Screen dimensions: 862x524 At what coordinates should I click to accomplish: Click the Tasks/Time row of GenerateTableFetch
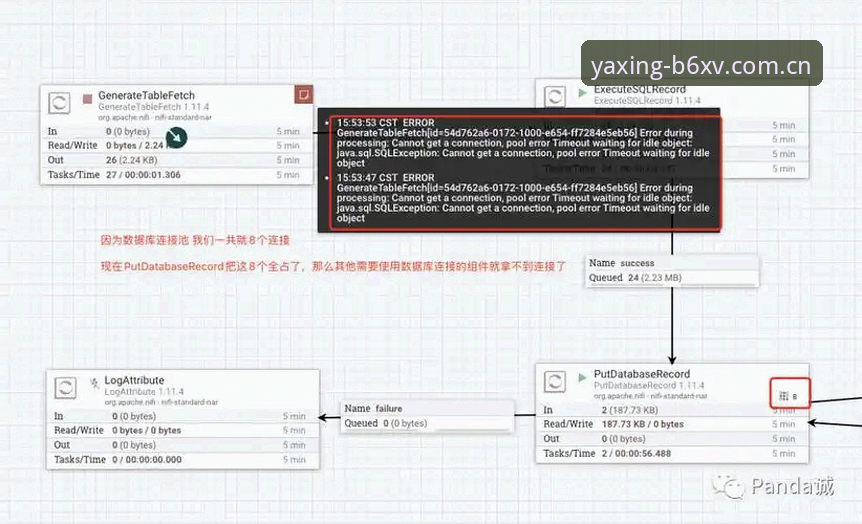[x=176, y=175]
